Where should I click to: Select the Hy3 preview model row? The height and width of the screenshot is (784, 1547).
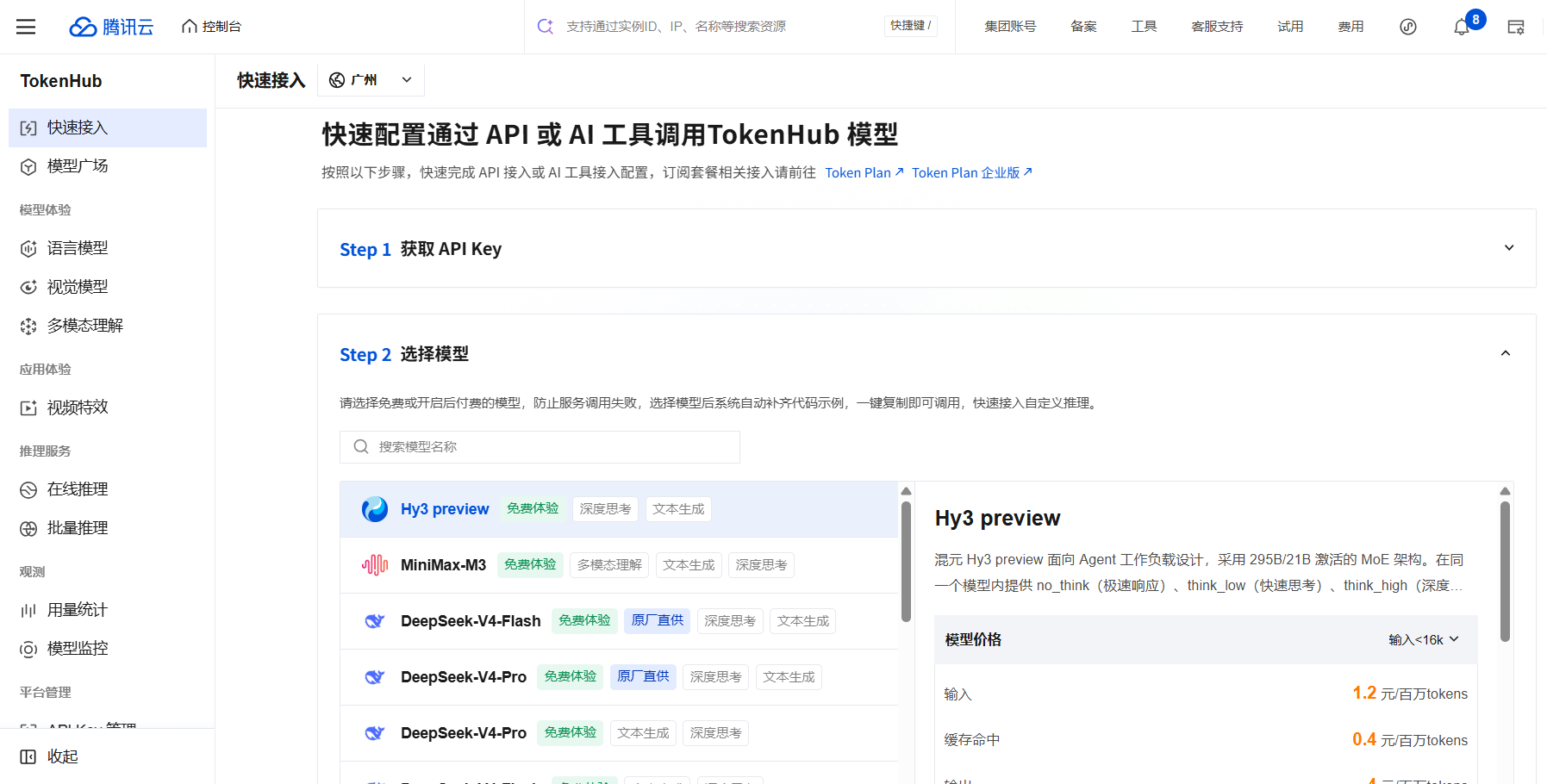[619, 509]
